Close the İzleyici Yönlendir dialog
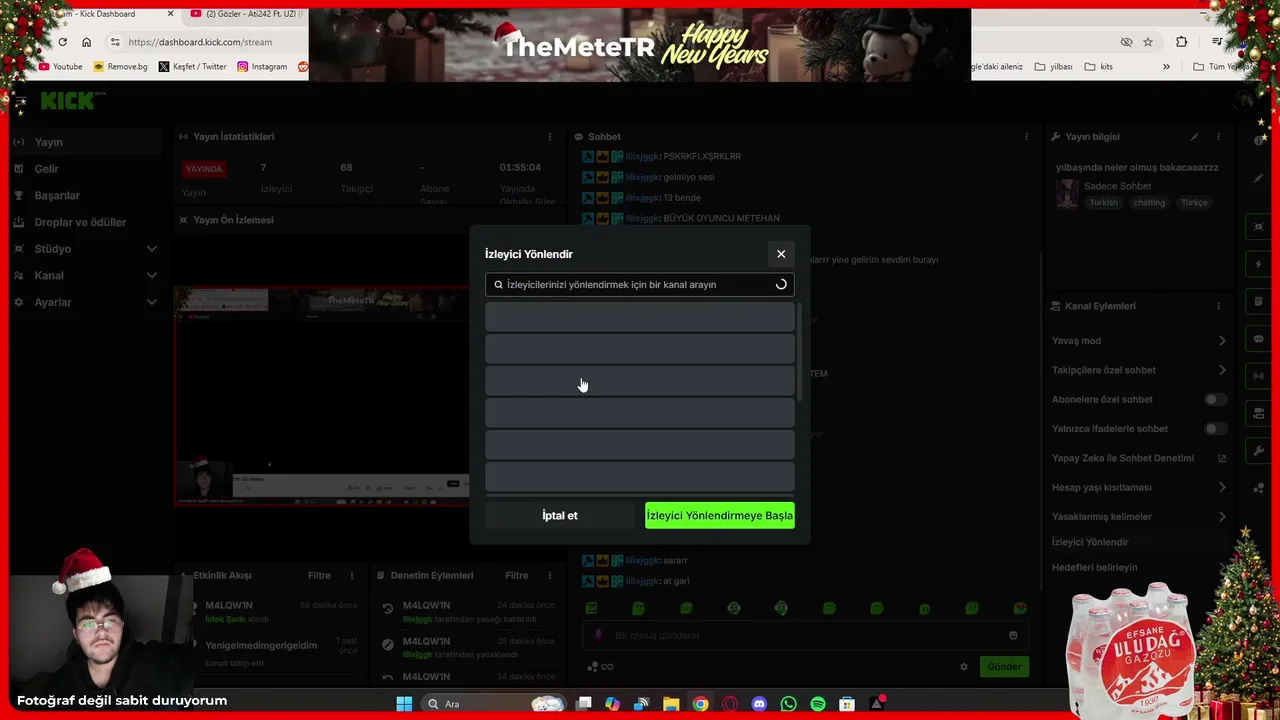Viewport: 1280px width, 720px height. coord(781,254)
